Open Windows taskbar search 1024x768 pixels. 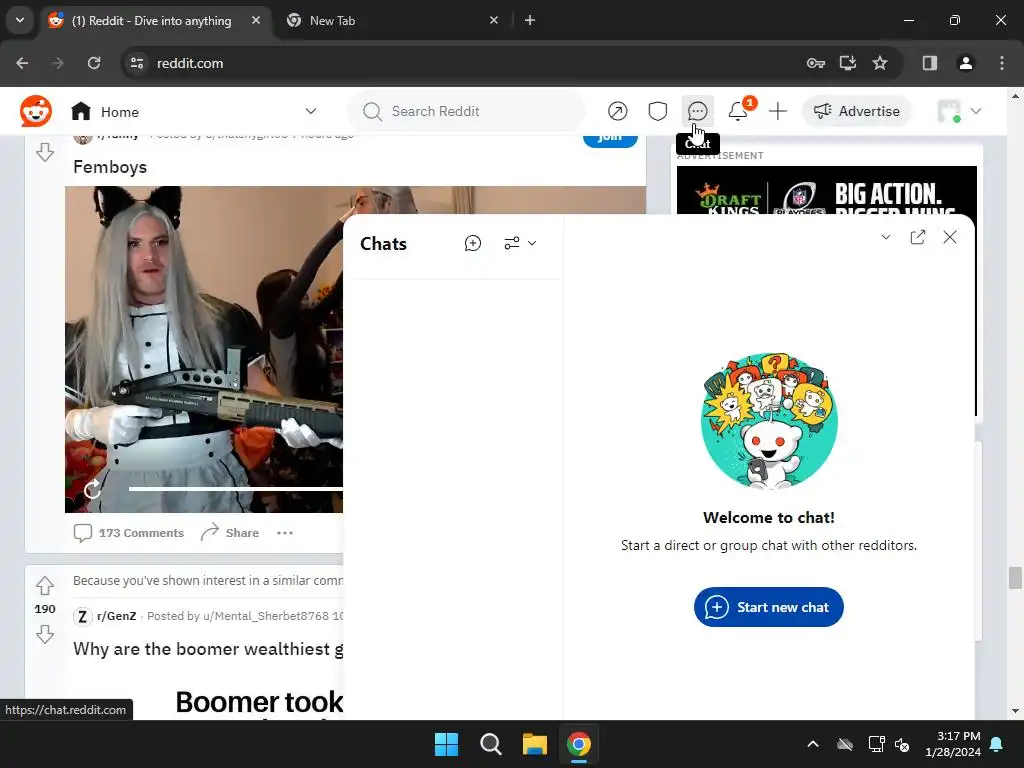[x=490, y=744]
